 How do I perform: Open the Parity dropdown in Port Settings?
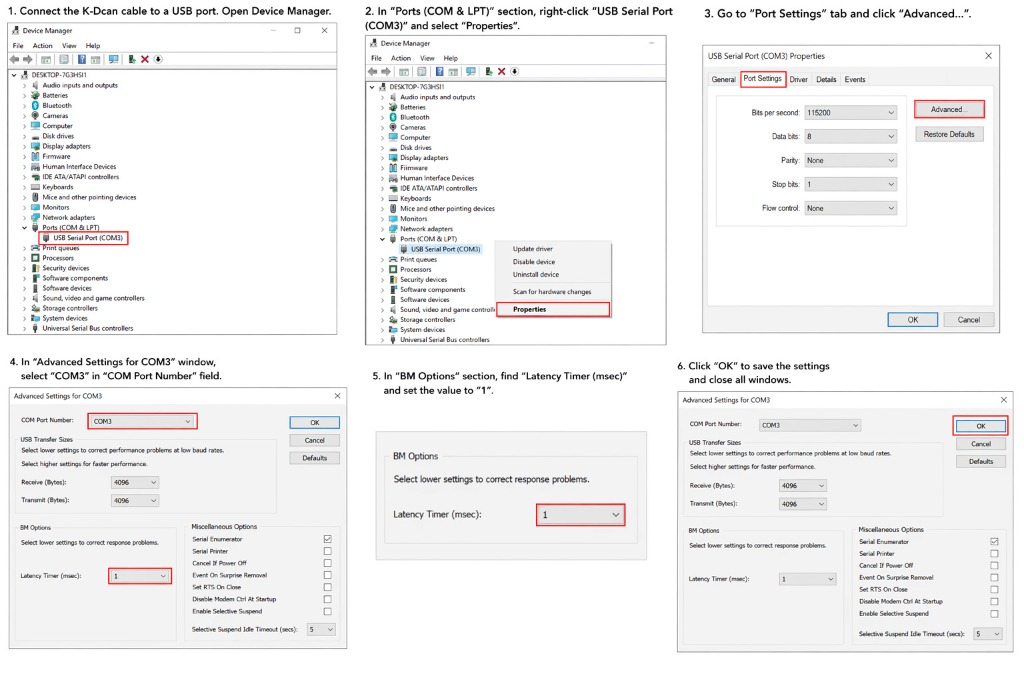[850, 161]
